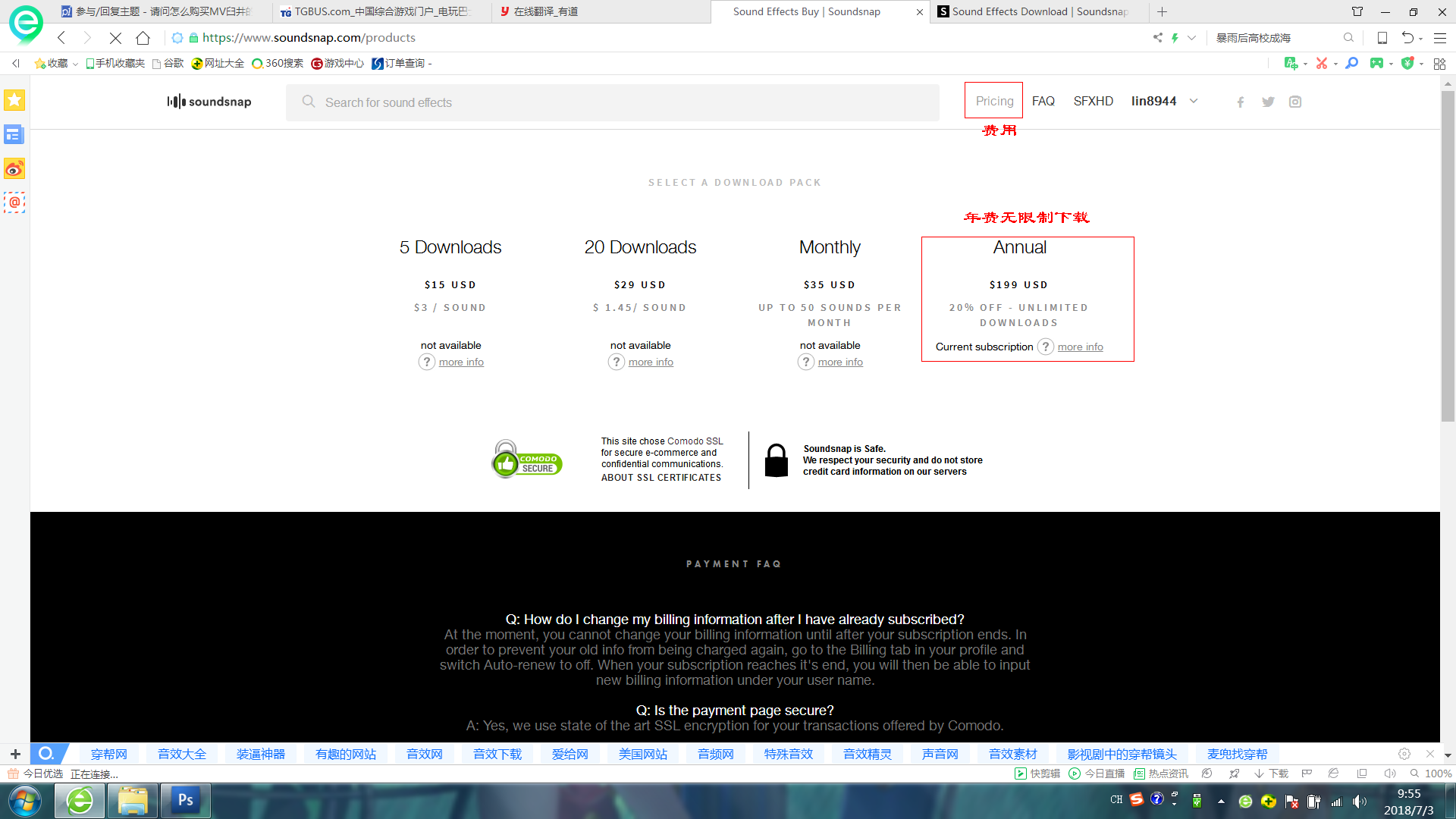Open the 音效大全 quick link

[x=182, y=754]
